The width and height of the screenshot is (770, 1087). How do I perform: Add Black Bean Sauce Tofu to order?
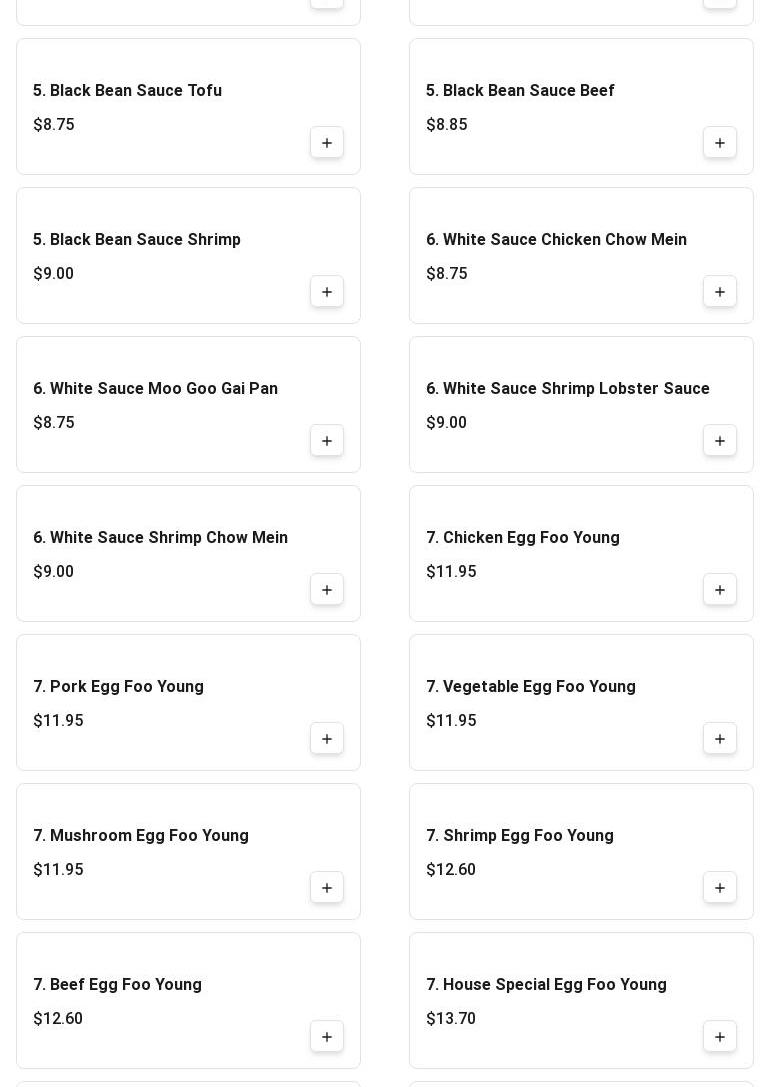pyautogui.click(x=326, y=143)
